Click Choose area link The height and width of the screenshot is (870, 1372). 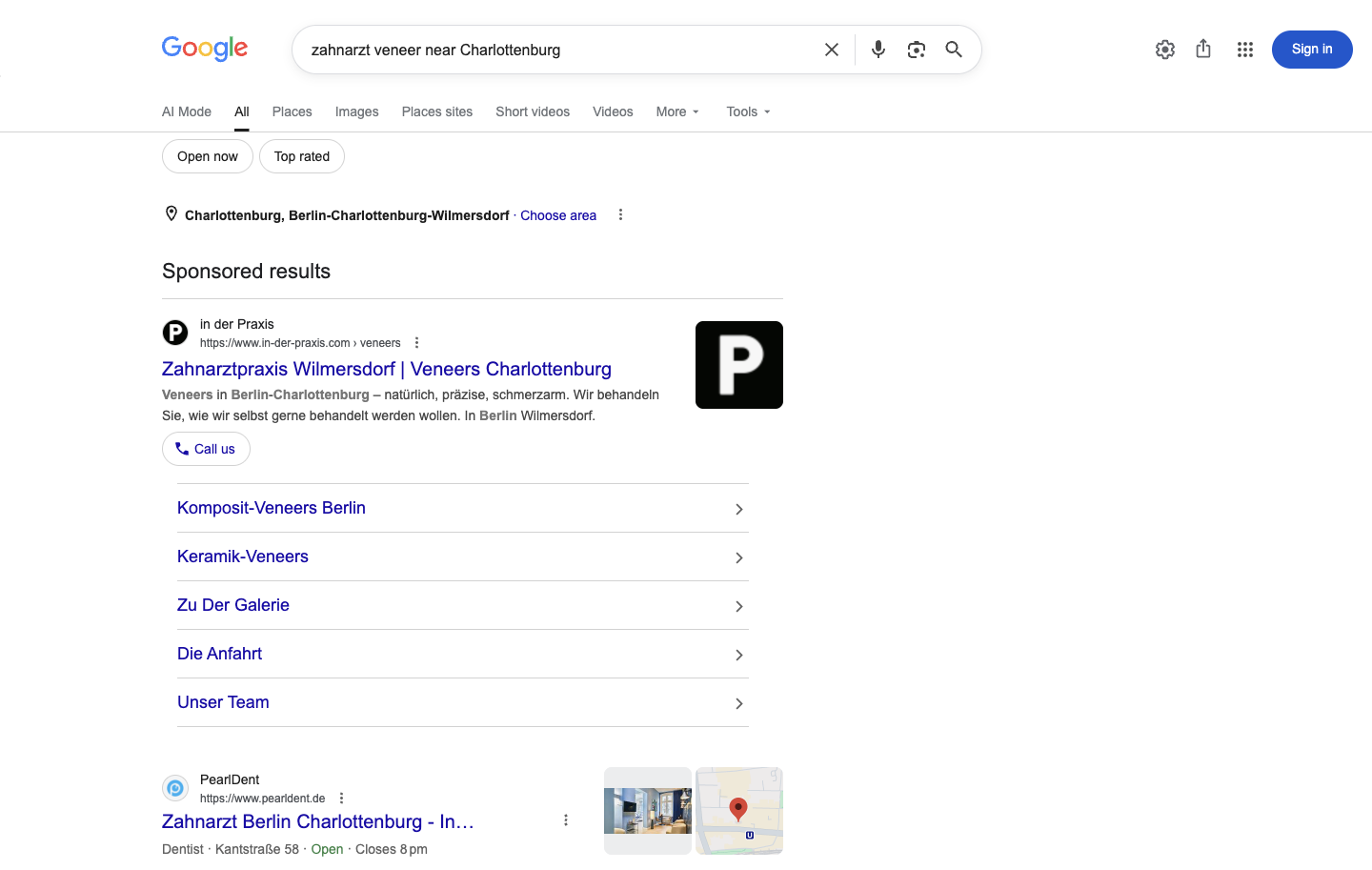coord(558,215)
